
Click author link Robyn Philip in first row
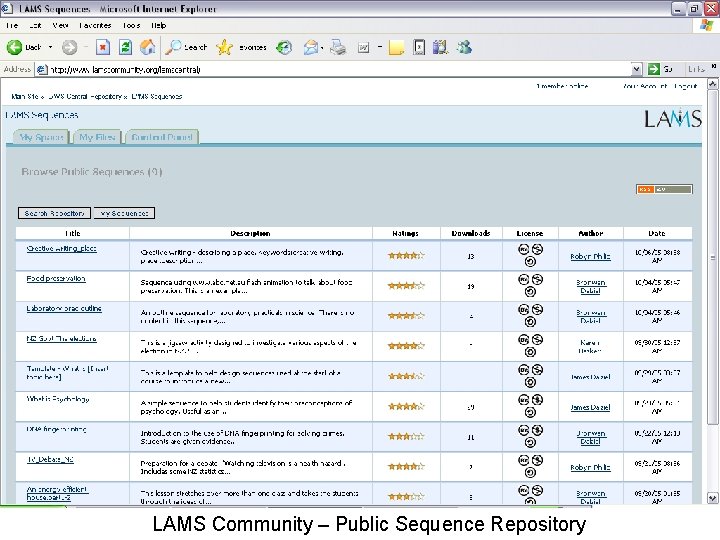tap(590, 257)
